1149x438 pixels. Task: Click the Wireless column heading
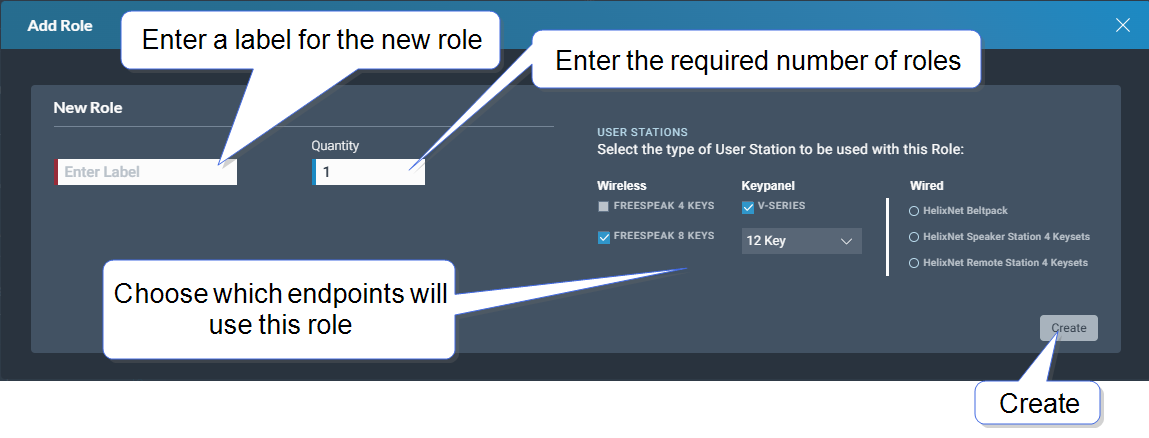point(622,185)
